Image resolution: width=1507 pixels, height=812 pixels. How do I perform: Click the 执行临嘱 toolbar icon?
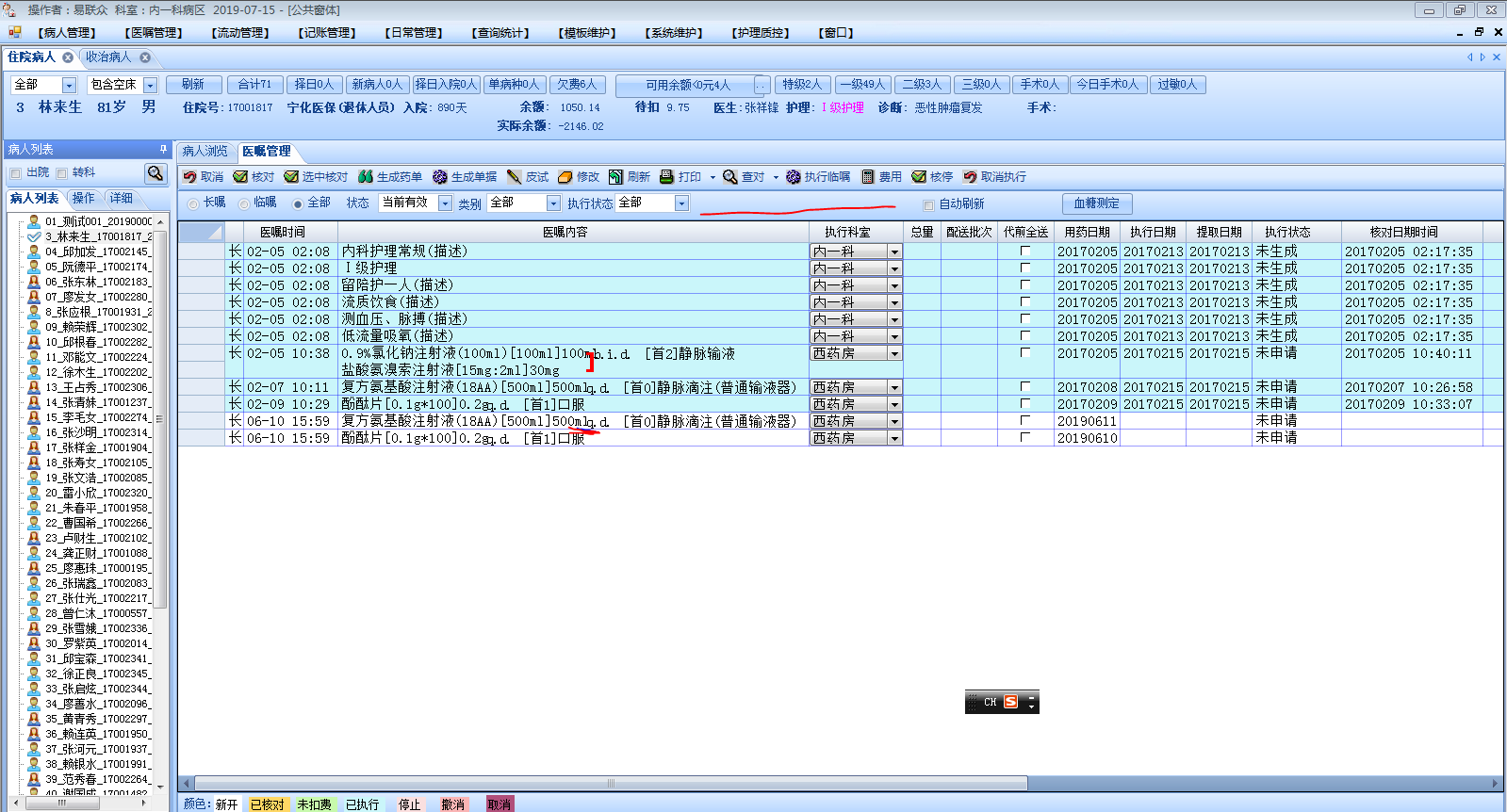point(794,177)
